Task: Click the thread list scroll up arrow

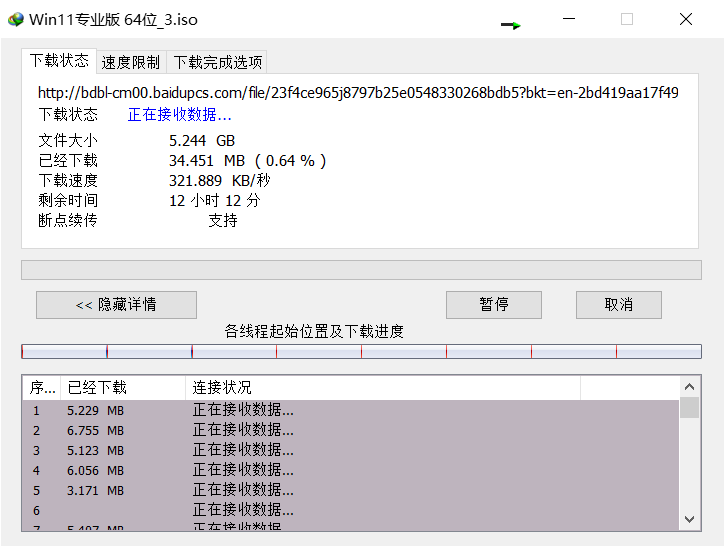Action: (689, 386)
